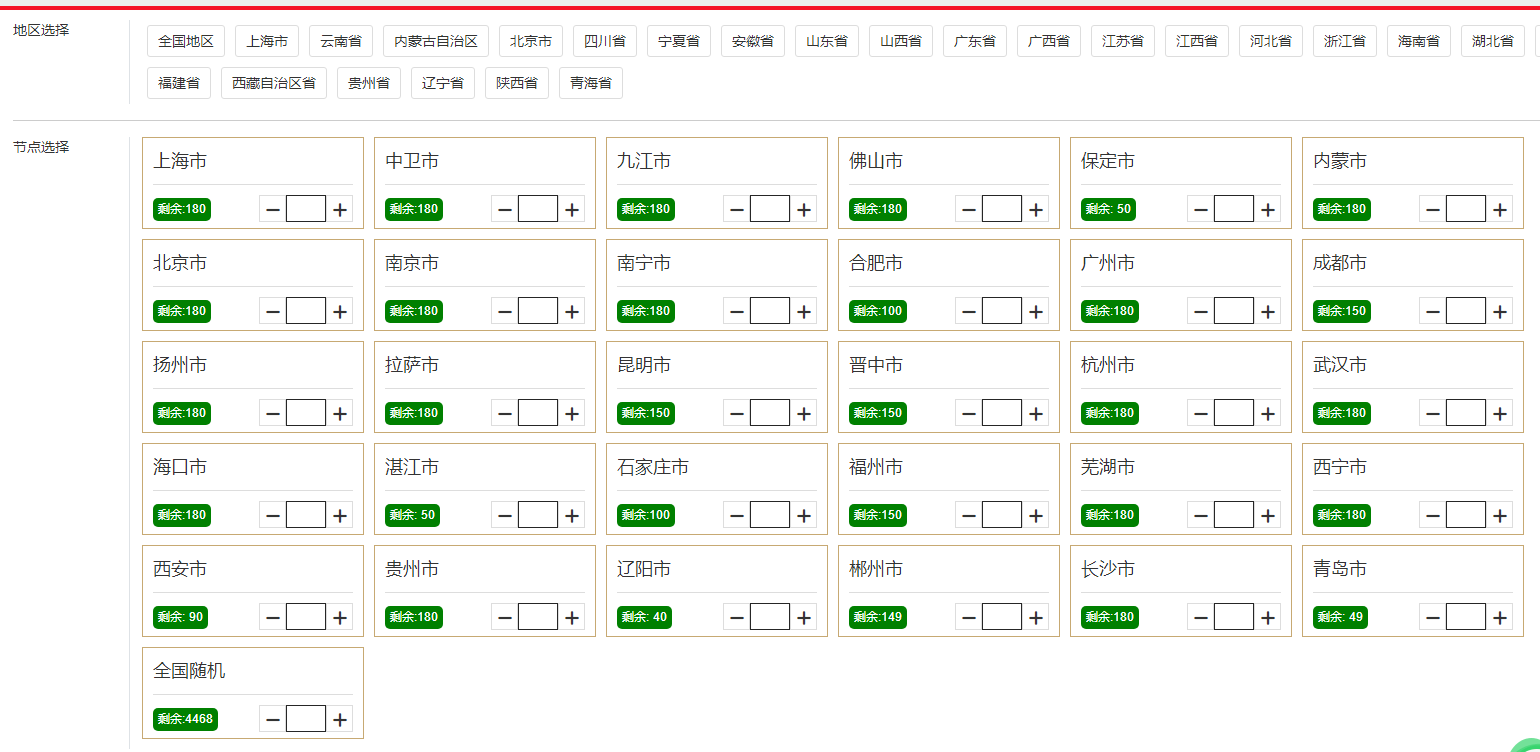Increase 全国随机 node quantity
Image resolution: width=1540 pixels, height=752 pixels.
click(x=340, y=719)
